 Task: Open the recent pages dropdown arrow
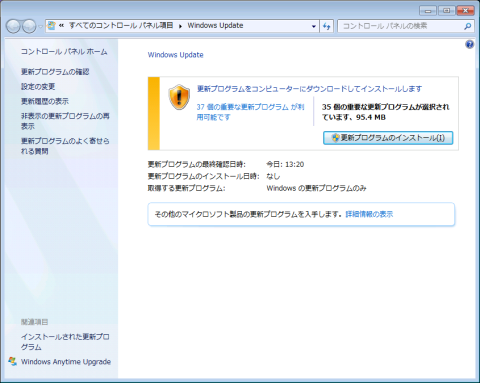coord(40,26)
